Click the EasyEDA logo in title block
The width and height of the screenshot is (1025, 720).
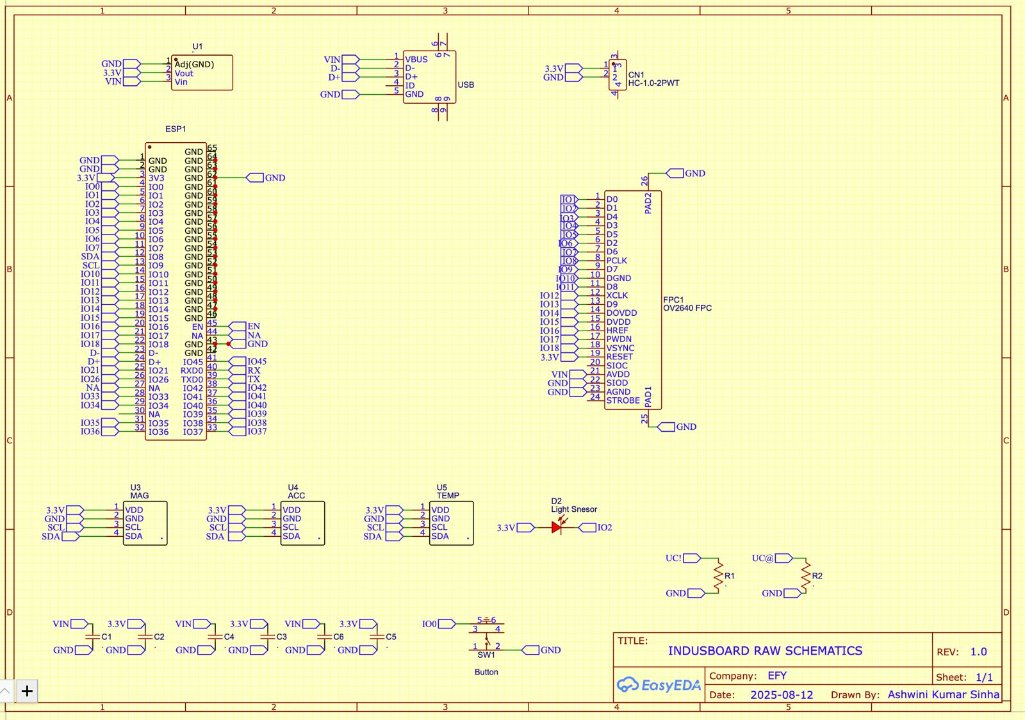[x=659, y=685]
